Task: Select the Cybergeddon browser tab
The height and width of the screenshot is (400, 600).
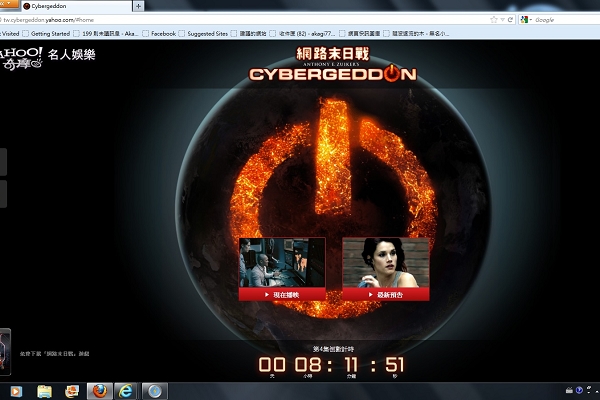Action: tap(77, 6)
